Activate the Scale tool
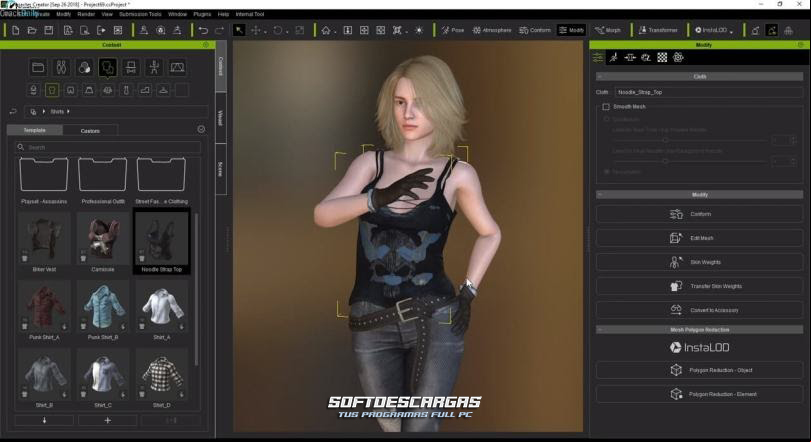 [299, 31]
